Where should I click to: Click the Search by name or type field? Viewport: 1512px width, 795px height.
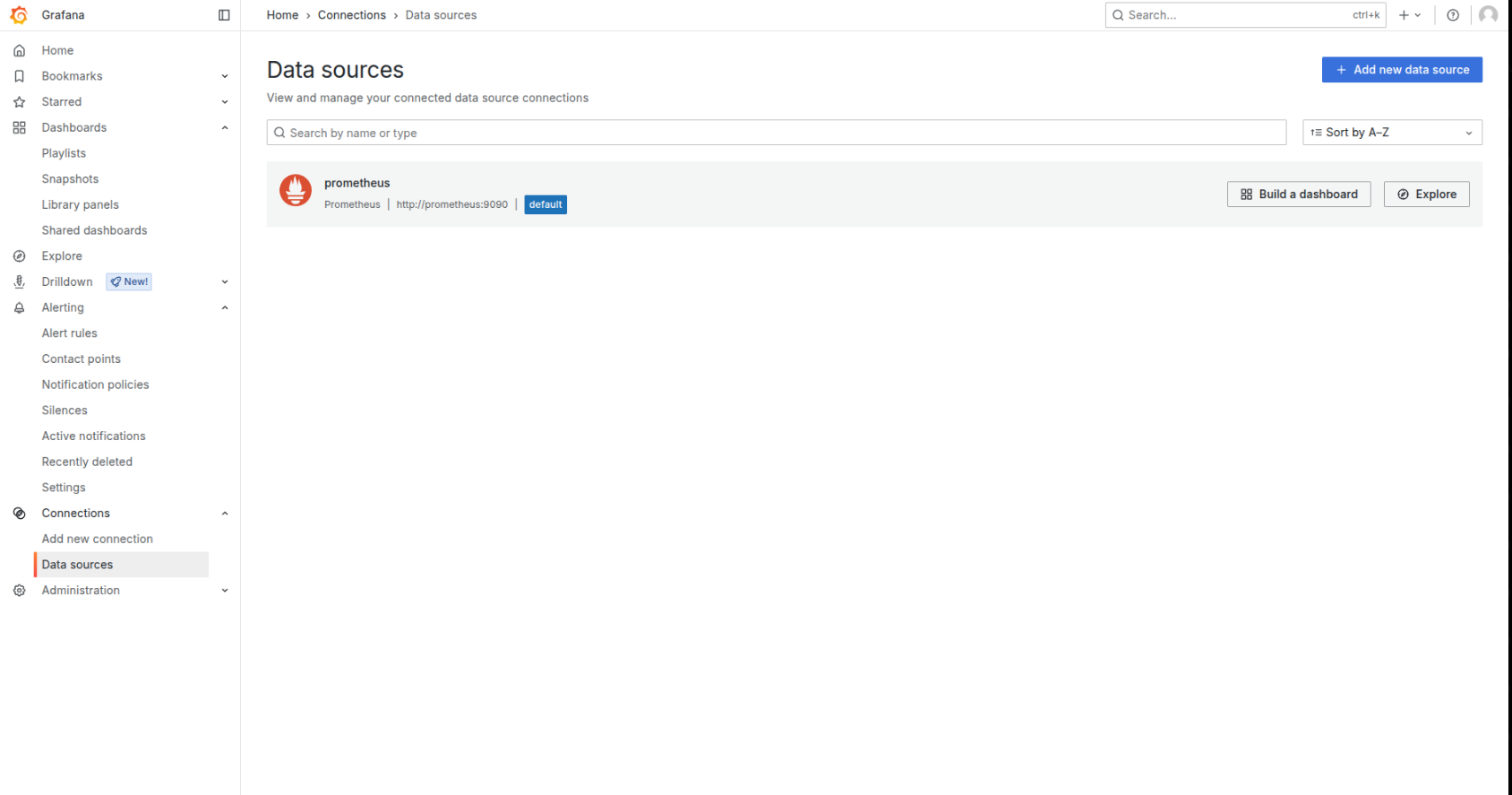(x=777, y=133)
